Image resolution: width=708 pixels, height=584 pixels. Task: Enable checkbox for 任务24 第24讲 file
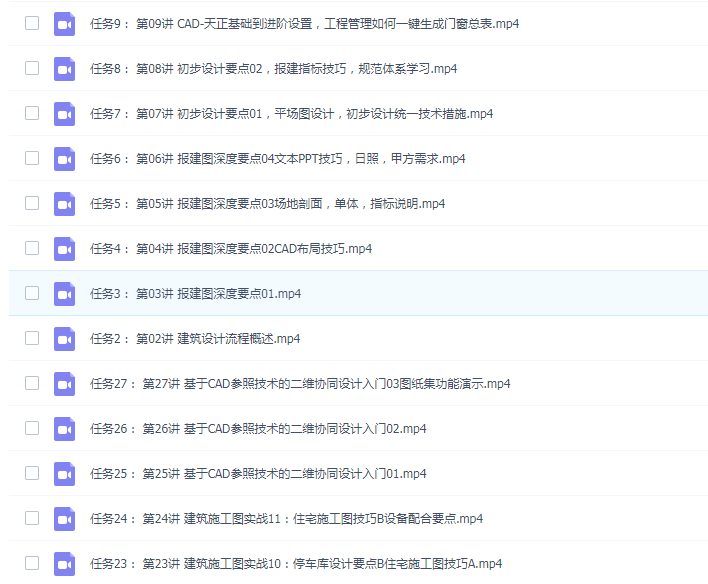pos(32,518)
